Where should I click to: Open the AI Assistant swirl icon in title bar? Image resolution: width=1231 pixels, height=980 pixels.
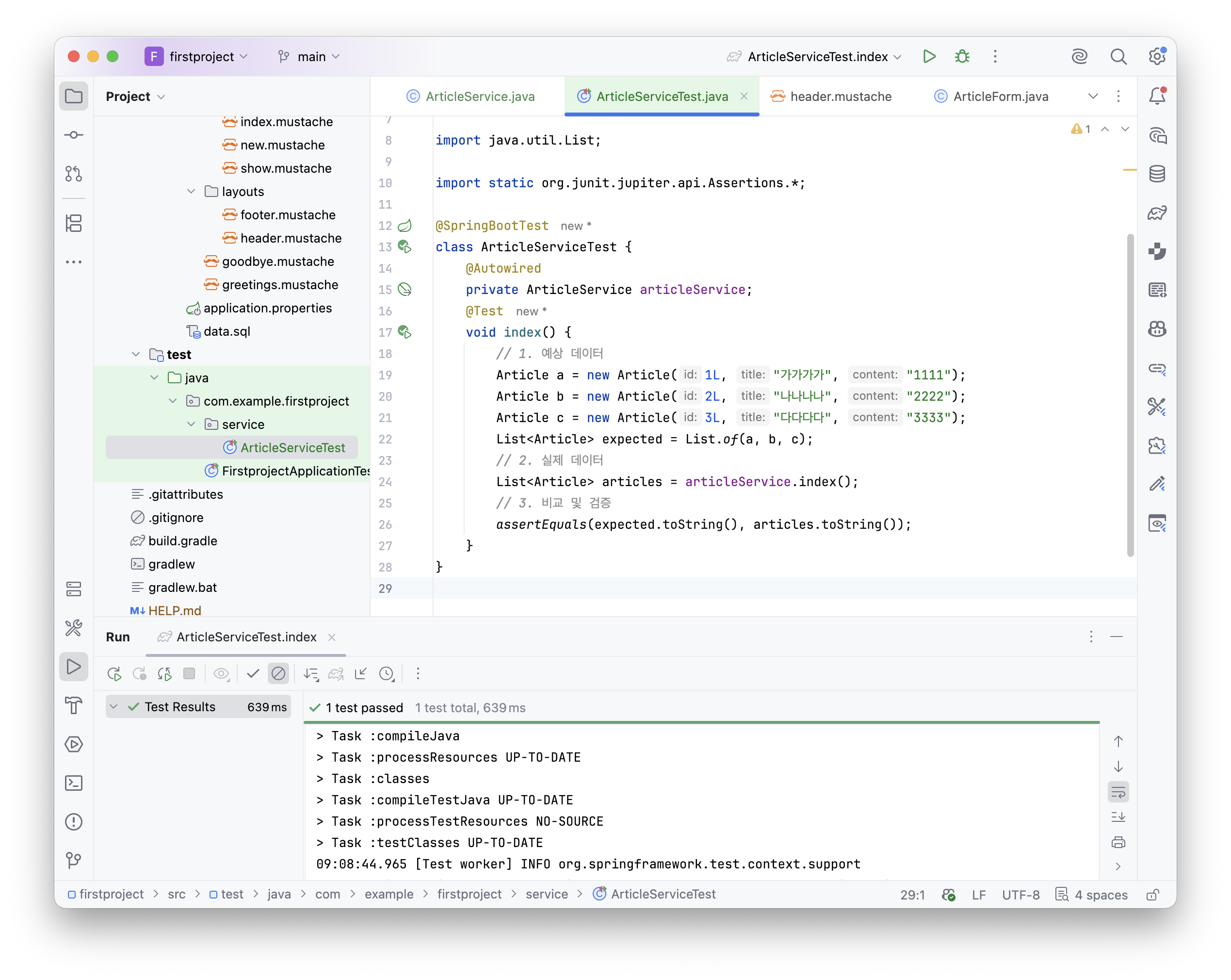pyautogui.click(x=1079, y=56)
